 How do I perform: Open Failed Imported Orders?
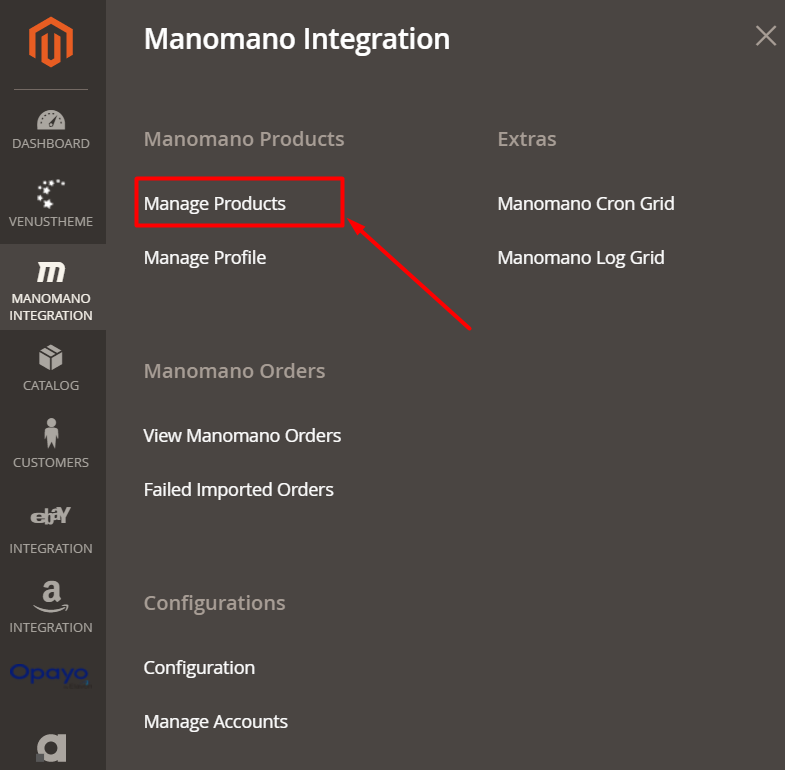pyautogui.click(x=239, y=490)
